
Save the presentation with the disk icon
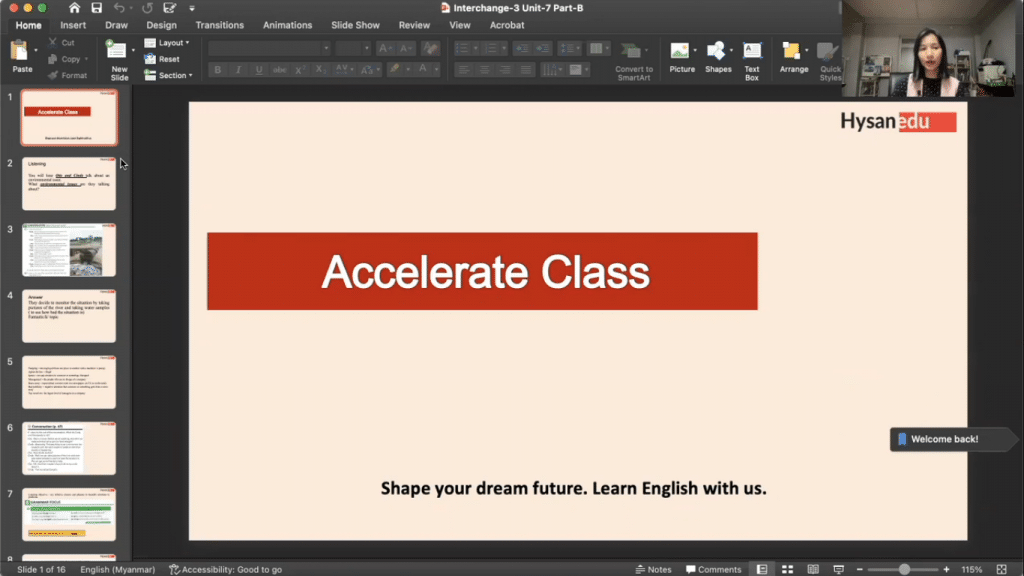point(97,8)
